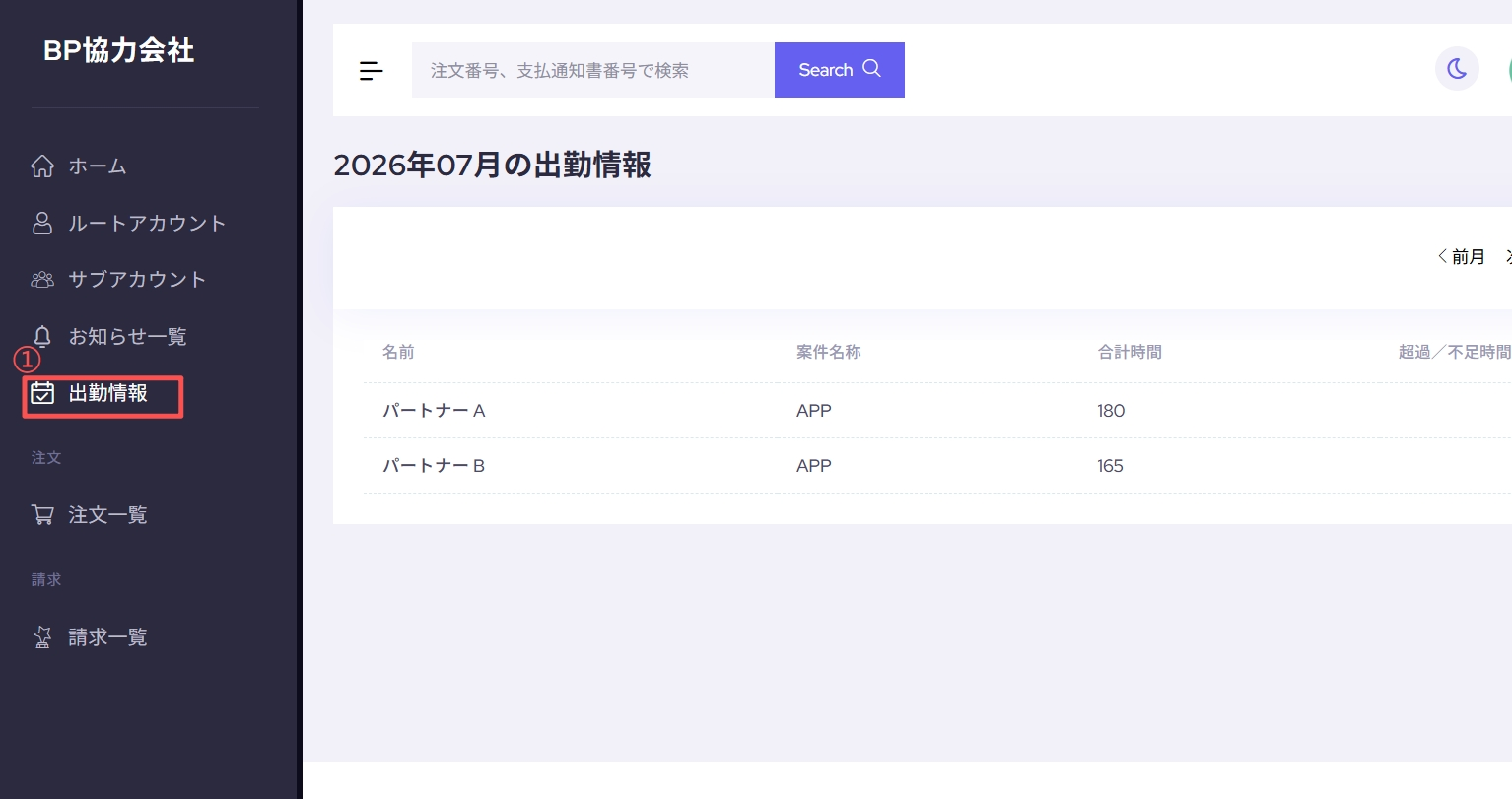1512x799 pixels.
Task: Click total hours value 180
Action: (x=1111, y=411)
